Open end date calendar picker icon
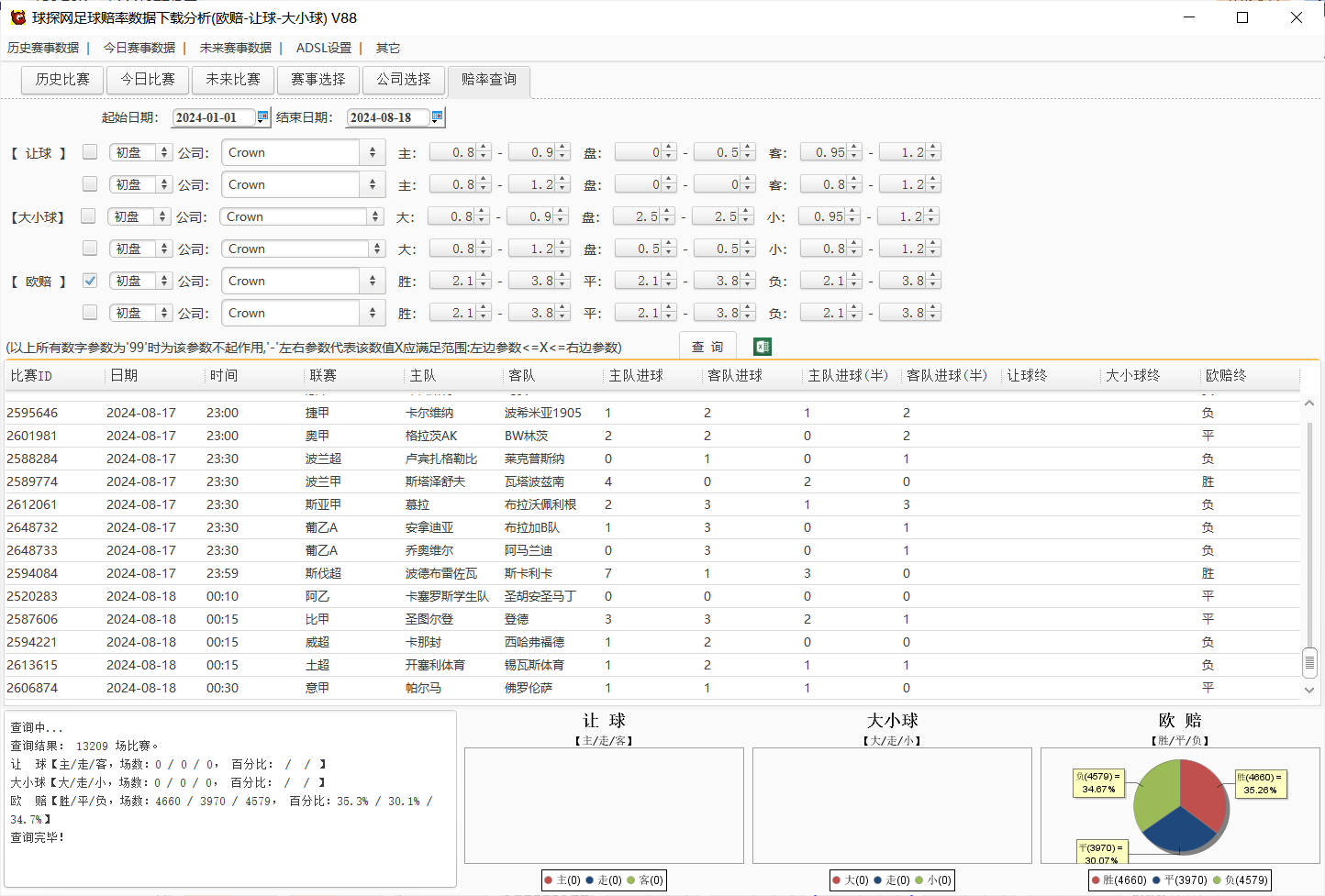The image size is (1325, 896). pyautogui.click(x=437, y=116)
